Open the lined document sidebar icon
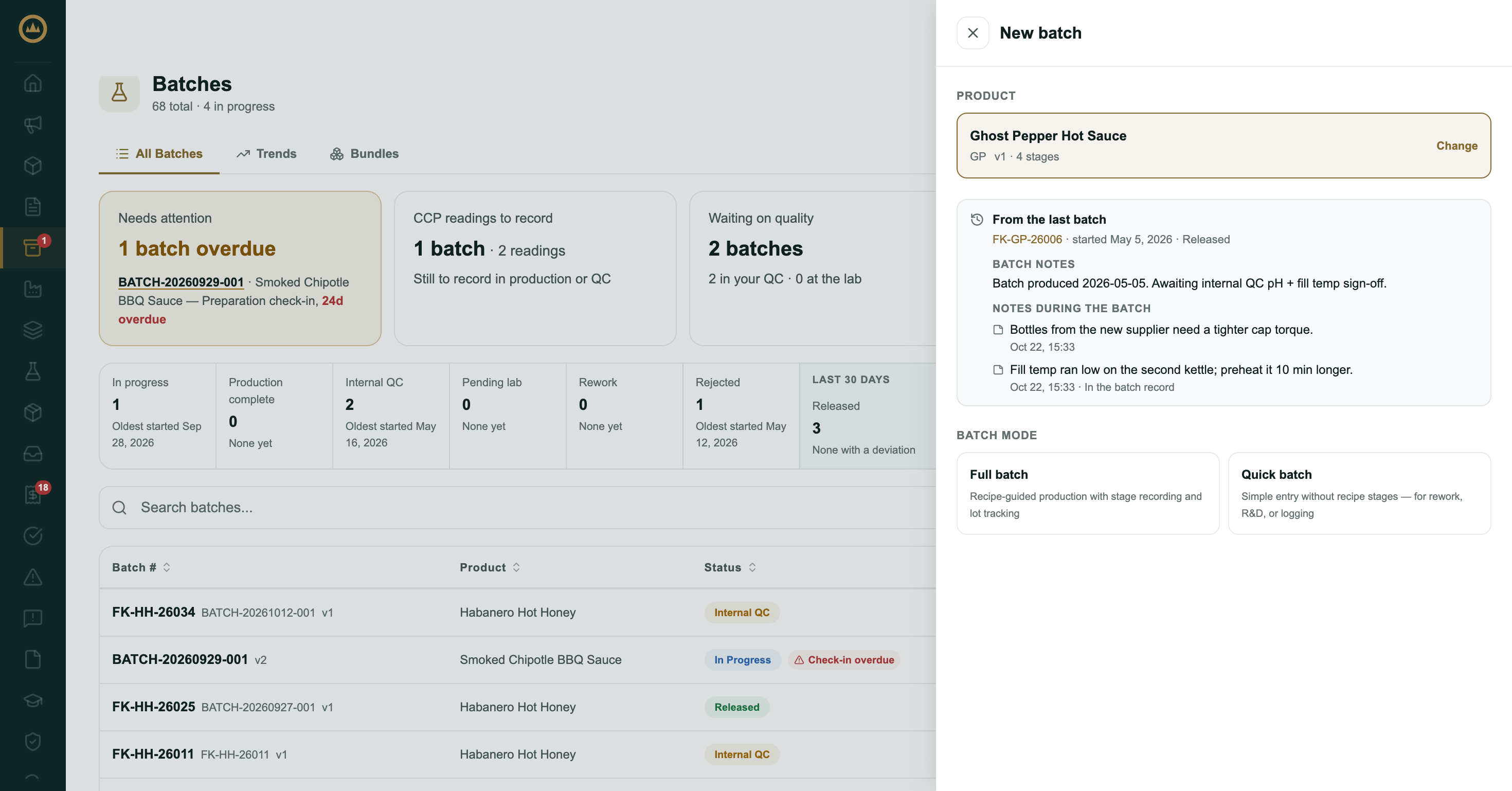 tap(33, 207)
